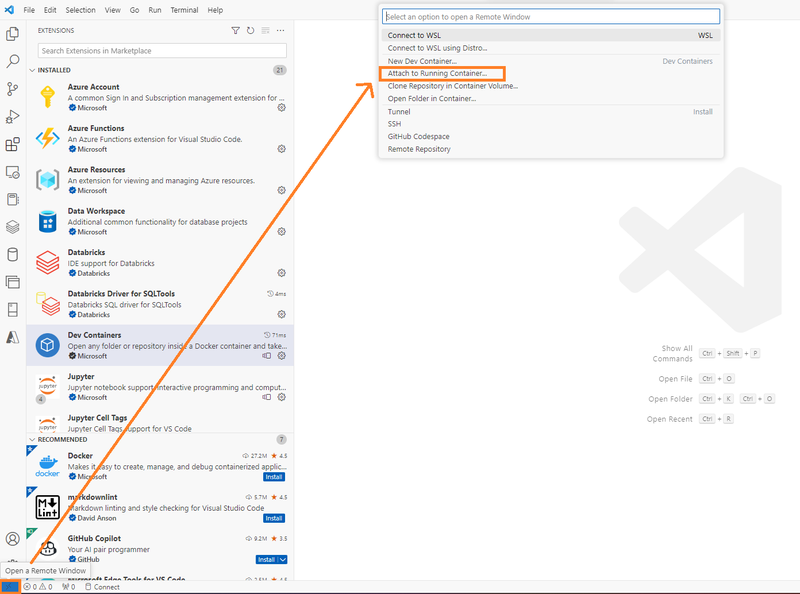This screenshot has height=594, width=800.
Task: Click the VS Code logo menu icon
Action: (x=9, y=10)
